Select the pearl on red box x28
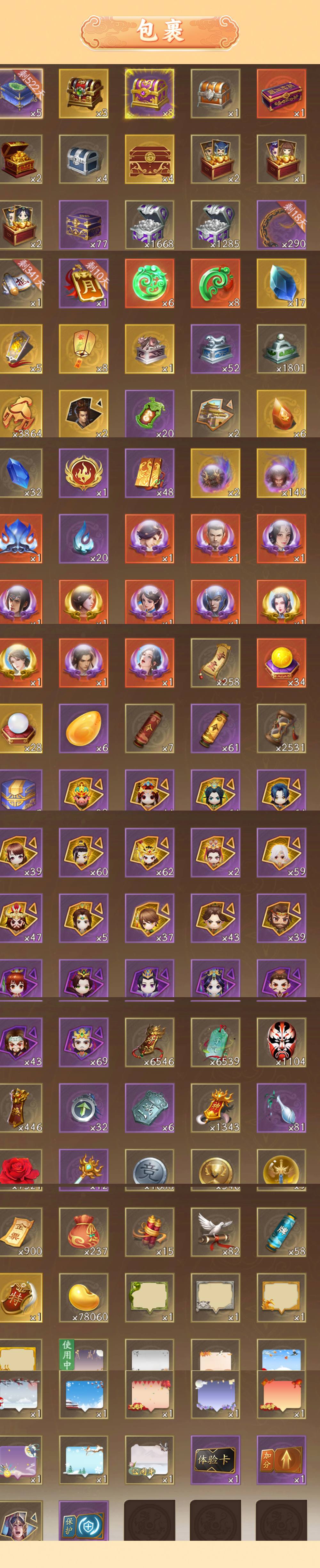 coord(20,728)
